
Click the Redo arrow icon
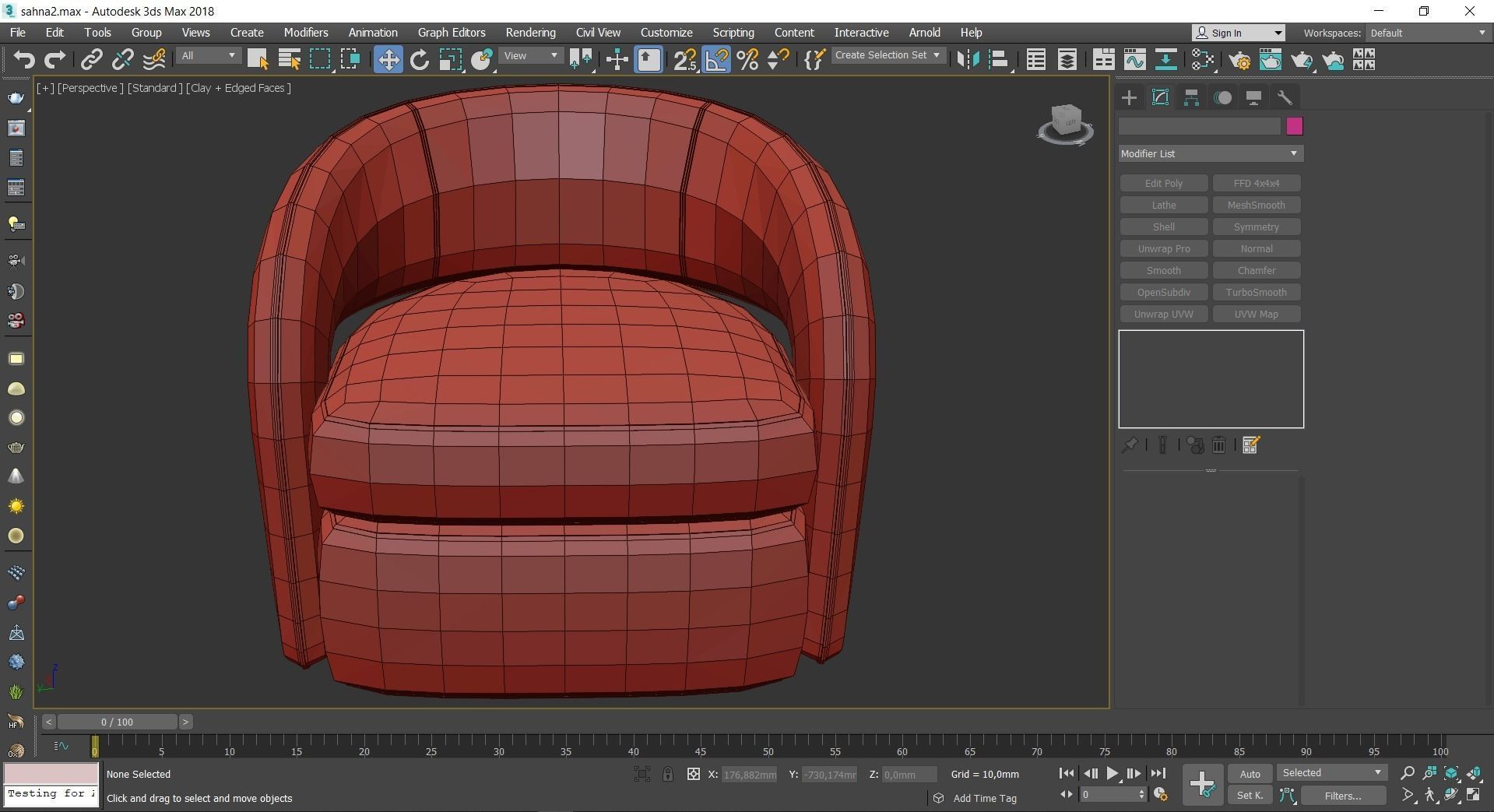54,59
